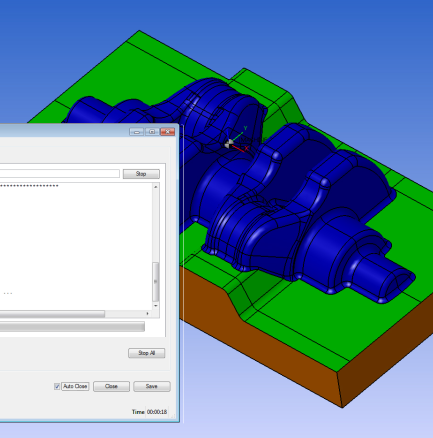Click the Auto Close label
The image size is (433, 438).
click(x=75, y=386)
